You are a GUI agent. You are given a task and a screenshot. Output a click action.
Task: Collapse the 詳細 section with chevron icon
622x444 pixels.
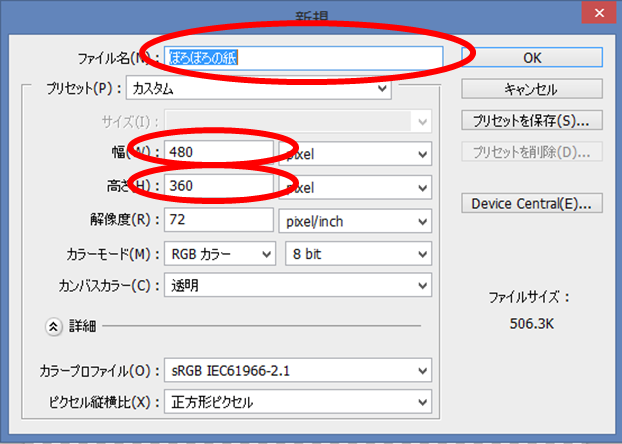coord(52,326)
